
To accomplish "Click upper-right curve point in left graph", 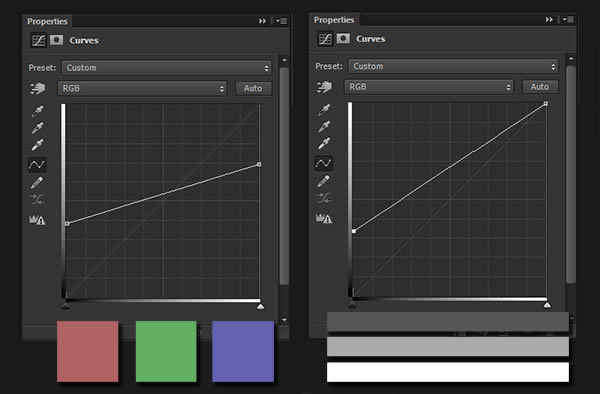I will coord(259,164).
